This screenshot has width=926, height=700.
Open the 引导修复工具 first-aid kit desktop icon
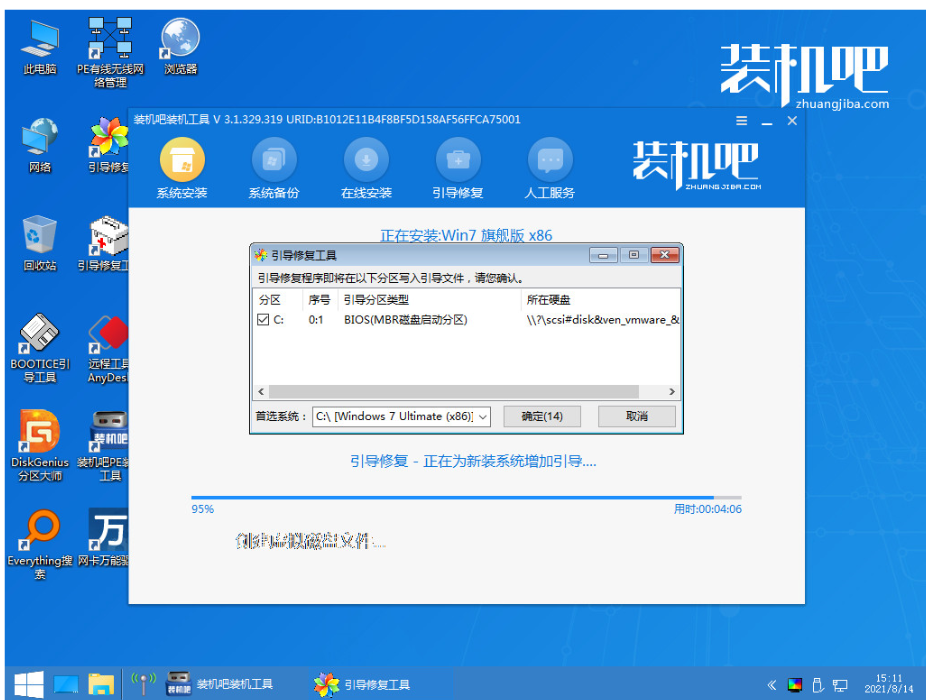click(104, 243)
